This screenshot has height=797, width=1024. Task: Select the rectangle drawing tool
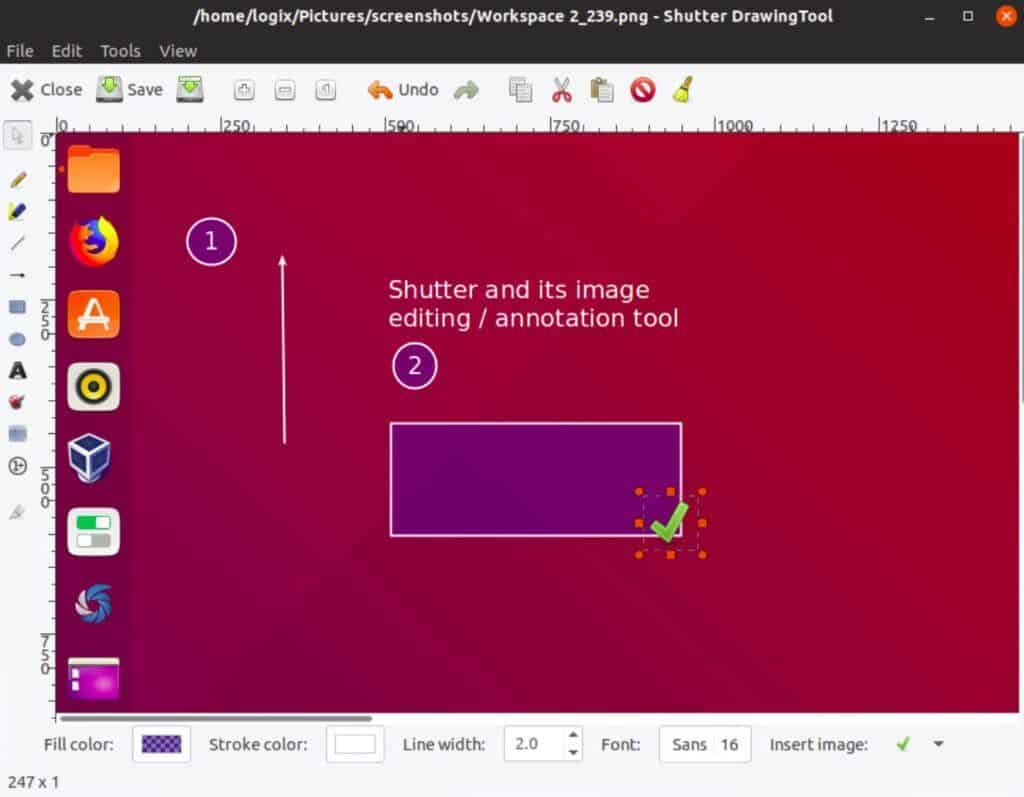(x=18, y=307)
